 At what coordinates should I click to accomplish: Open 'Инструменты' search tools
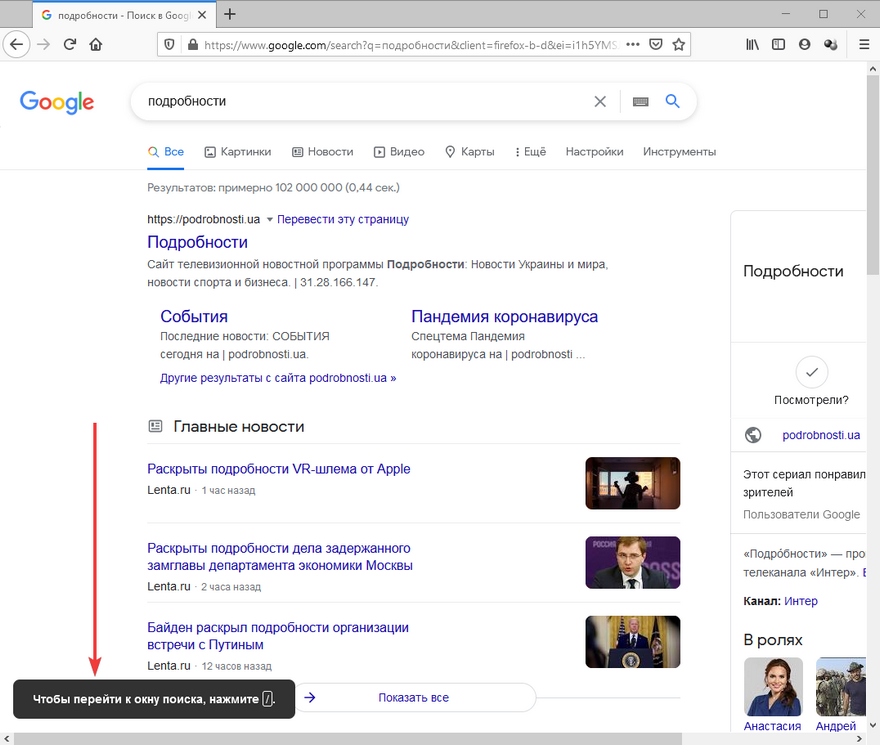tap(679, 152)
